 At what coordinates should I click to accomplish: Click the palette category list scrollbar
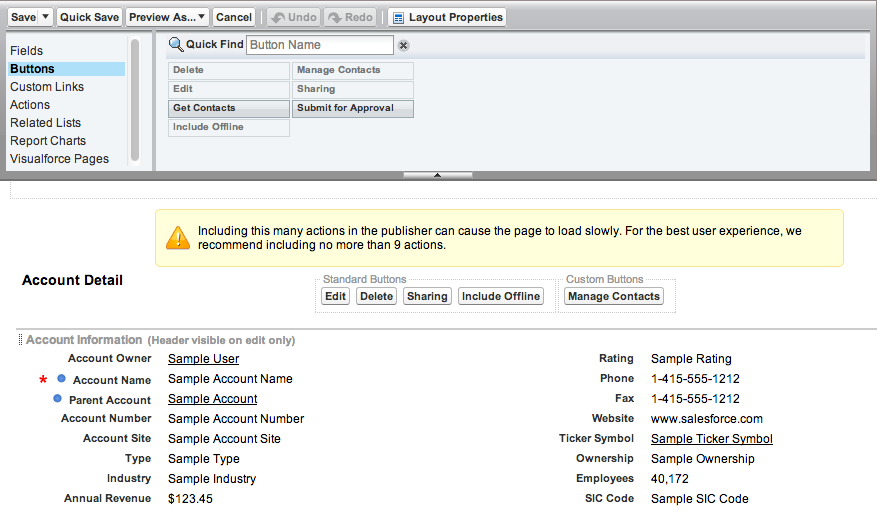[x=135, y=100]
